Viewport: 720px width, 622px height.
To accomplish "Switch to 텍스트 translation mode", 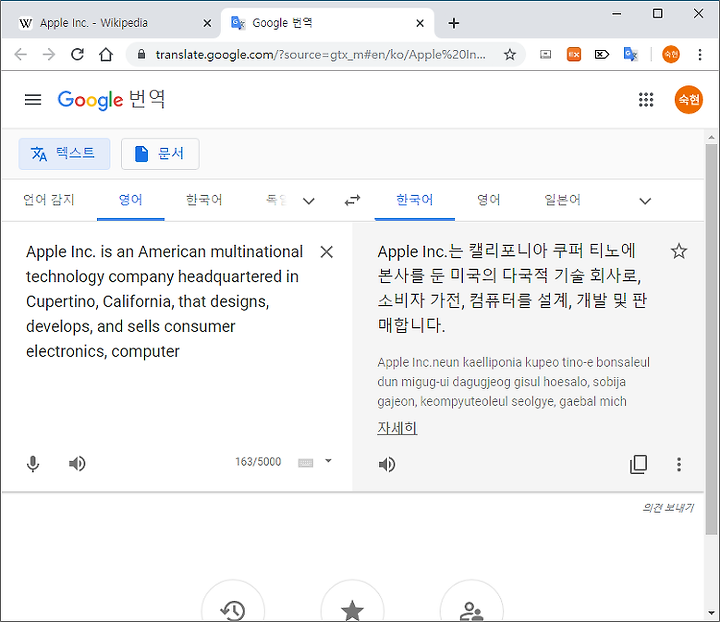I will (x=64, y=154).
